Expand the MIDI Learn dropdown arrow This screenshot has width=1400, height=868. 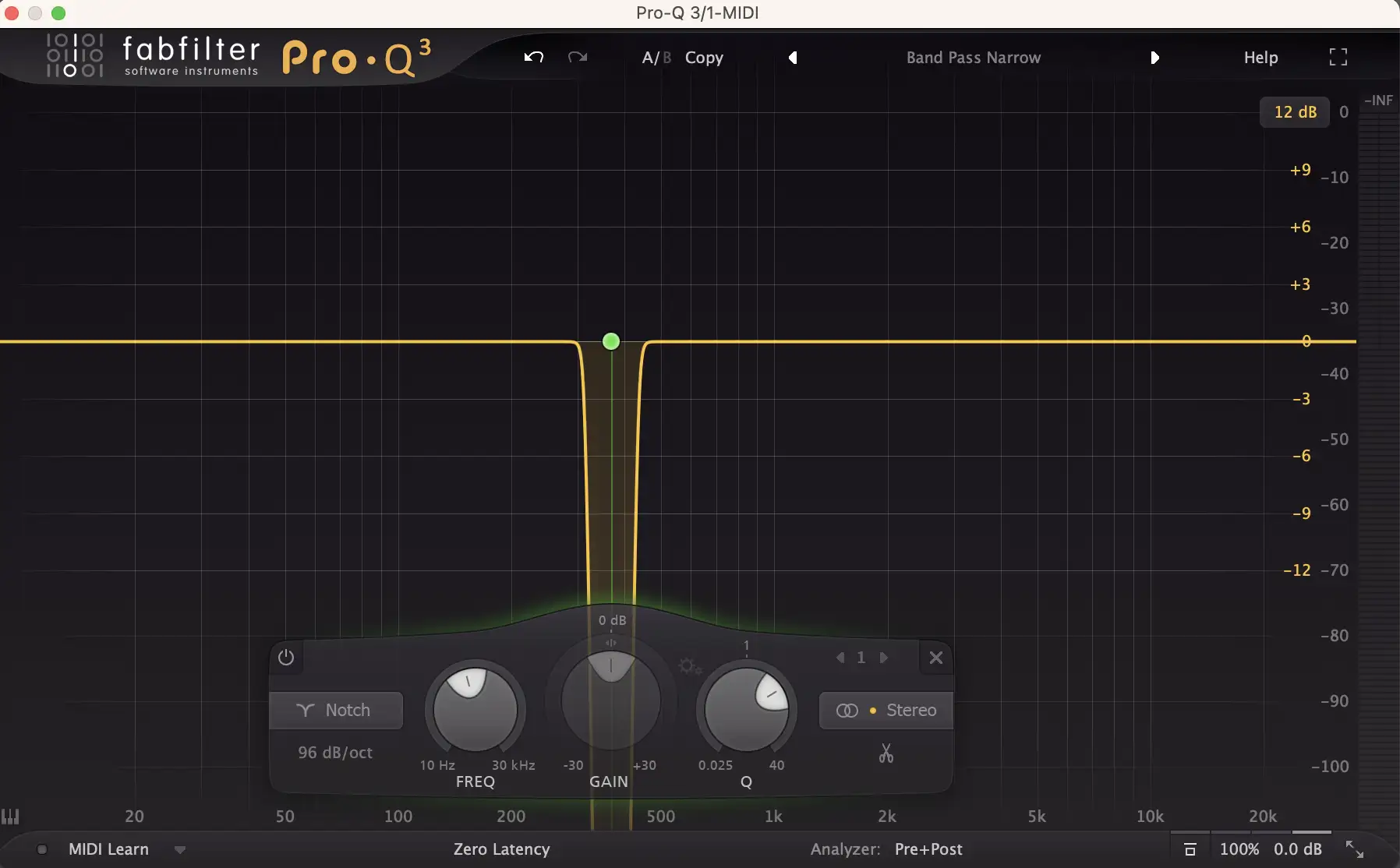pos(180,850)
